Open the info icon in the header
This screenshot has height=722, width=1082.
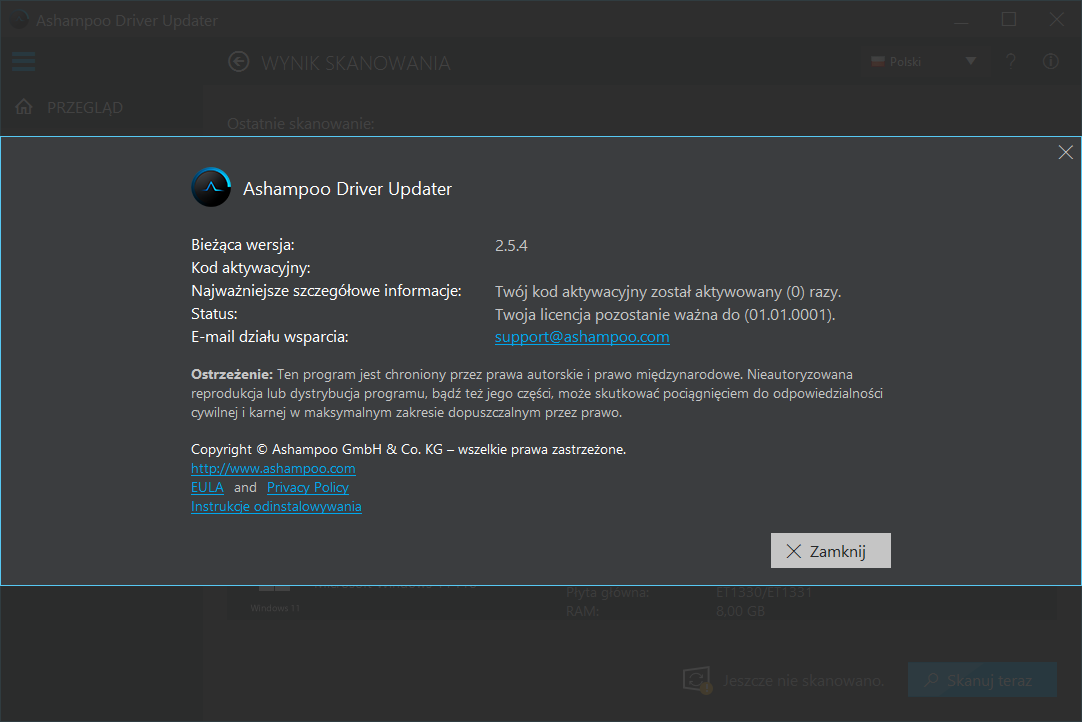[1051, 61]
